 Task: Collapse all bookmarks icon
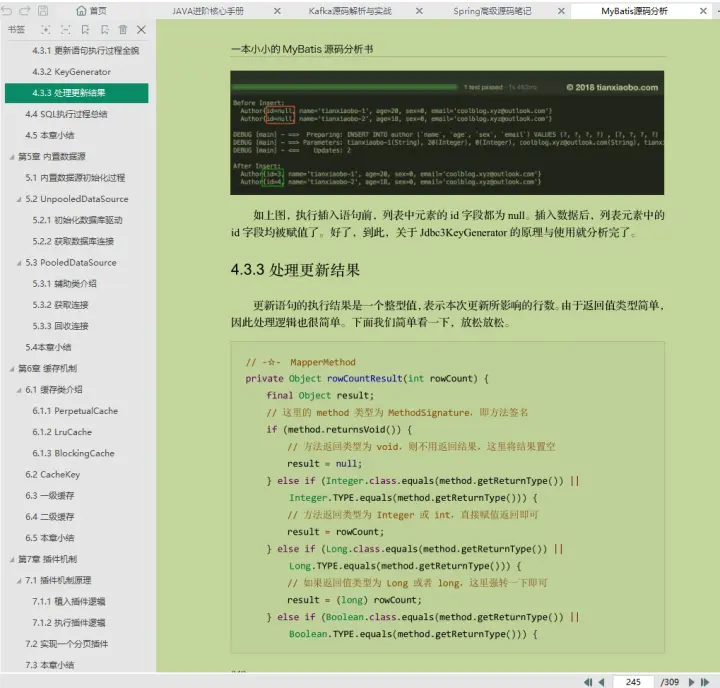[x=66, y=30]
